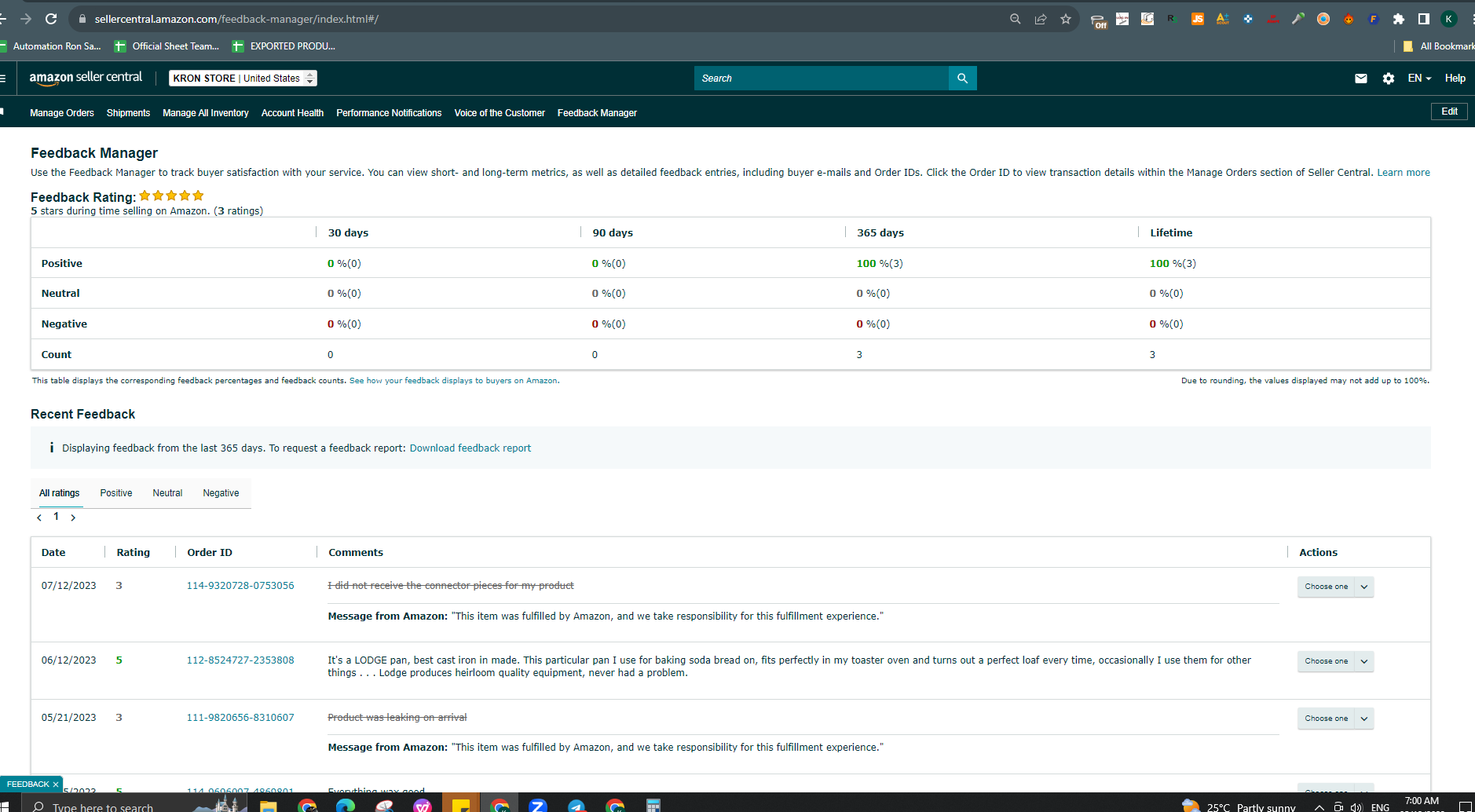Image resolution: width=1475 pixels, height=812 pixels.
Task: Click the search magnifier button in Seller Central
Action: [962, 79]
